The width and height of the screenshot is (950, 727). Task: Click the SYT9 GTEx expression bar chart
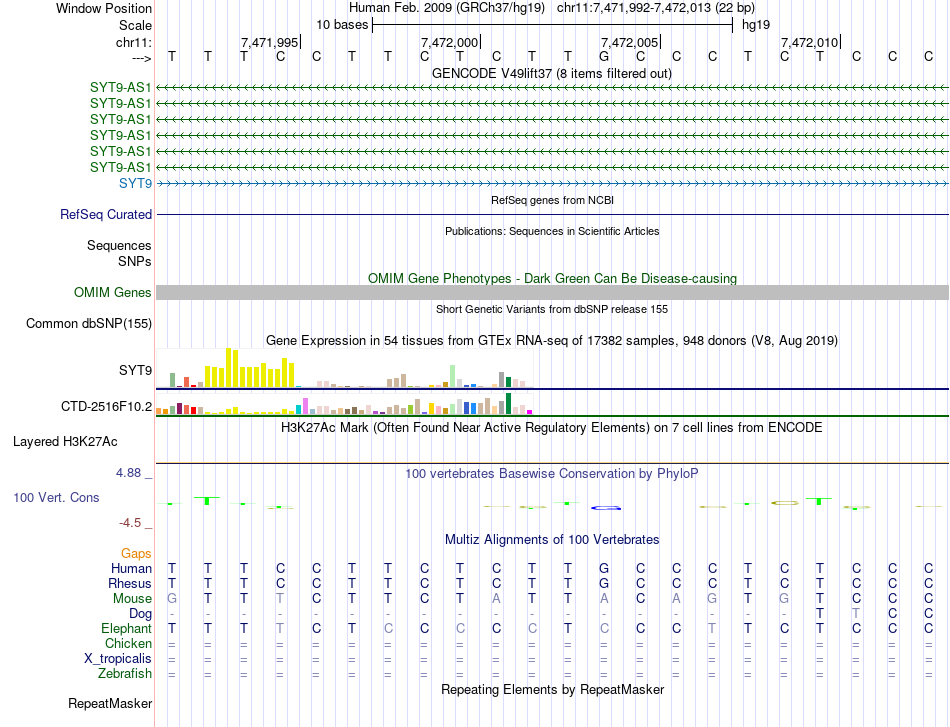(345, 368)
